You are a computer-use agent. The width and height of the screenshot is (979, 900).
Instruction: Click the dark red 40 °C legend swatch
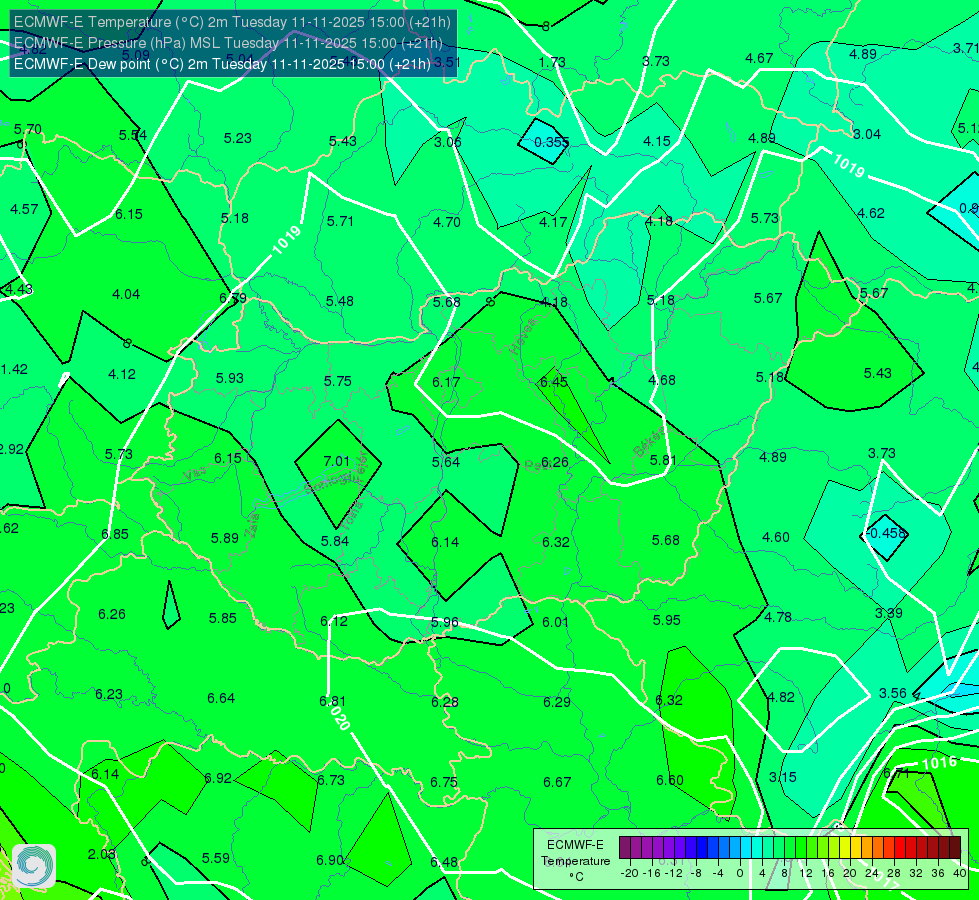click(x=955, y=848)
